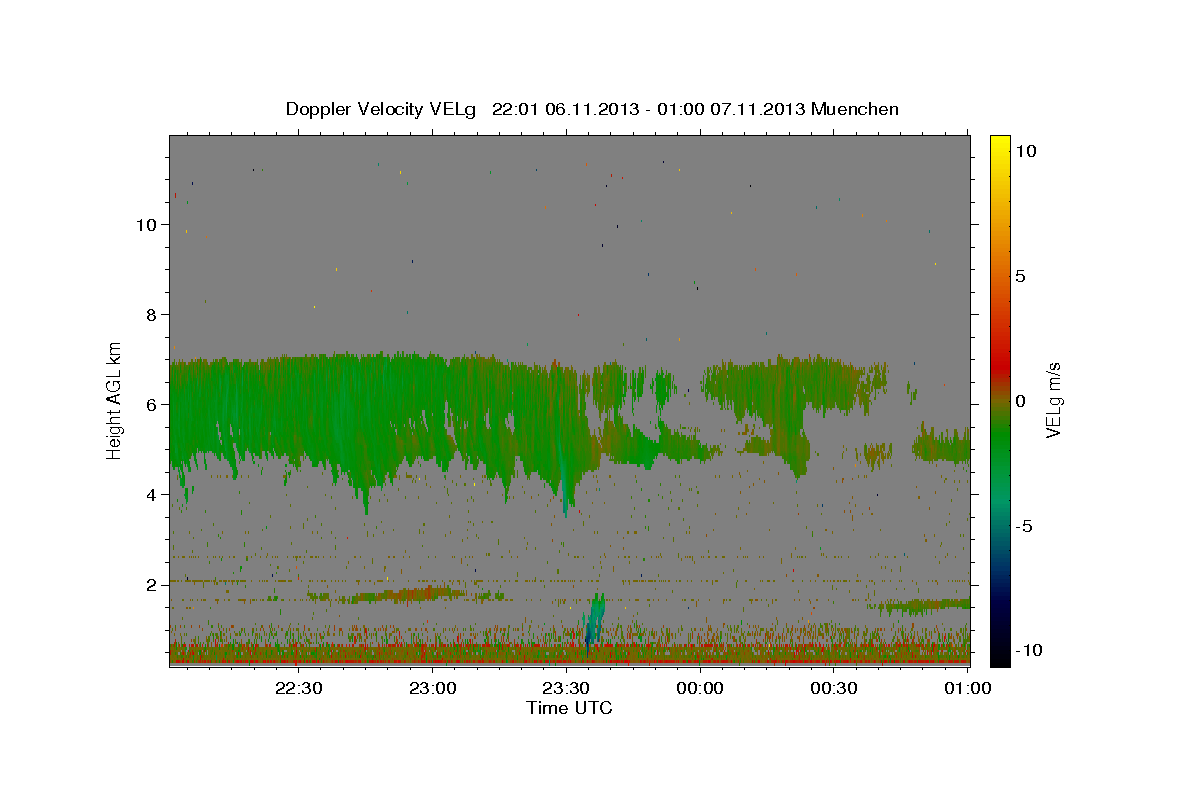Click the 23:00 time tick label

tap(433, 688)
